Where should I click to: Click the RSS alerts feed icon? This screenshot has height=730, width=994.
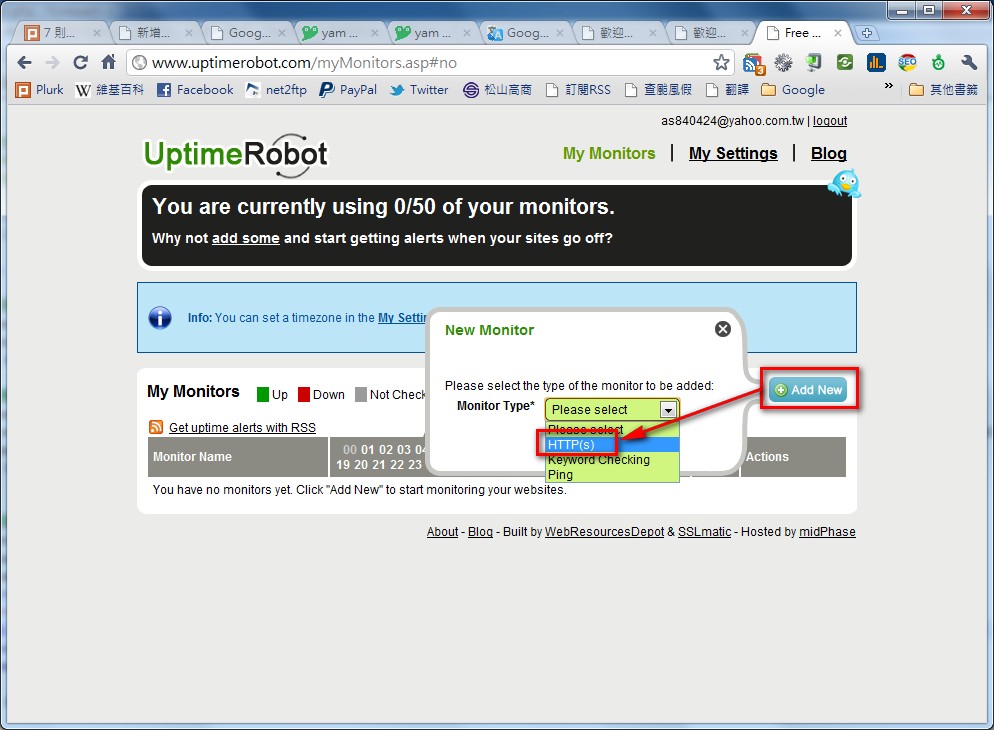click(x=156, y=427)
